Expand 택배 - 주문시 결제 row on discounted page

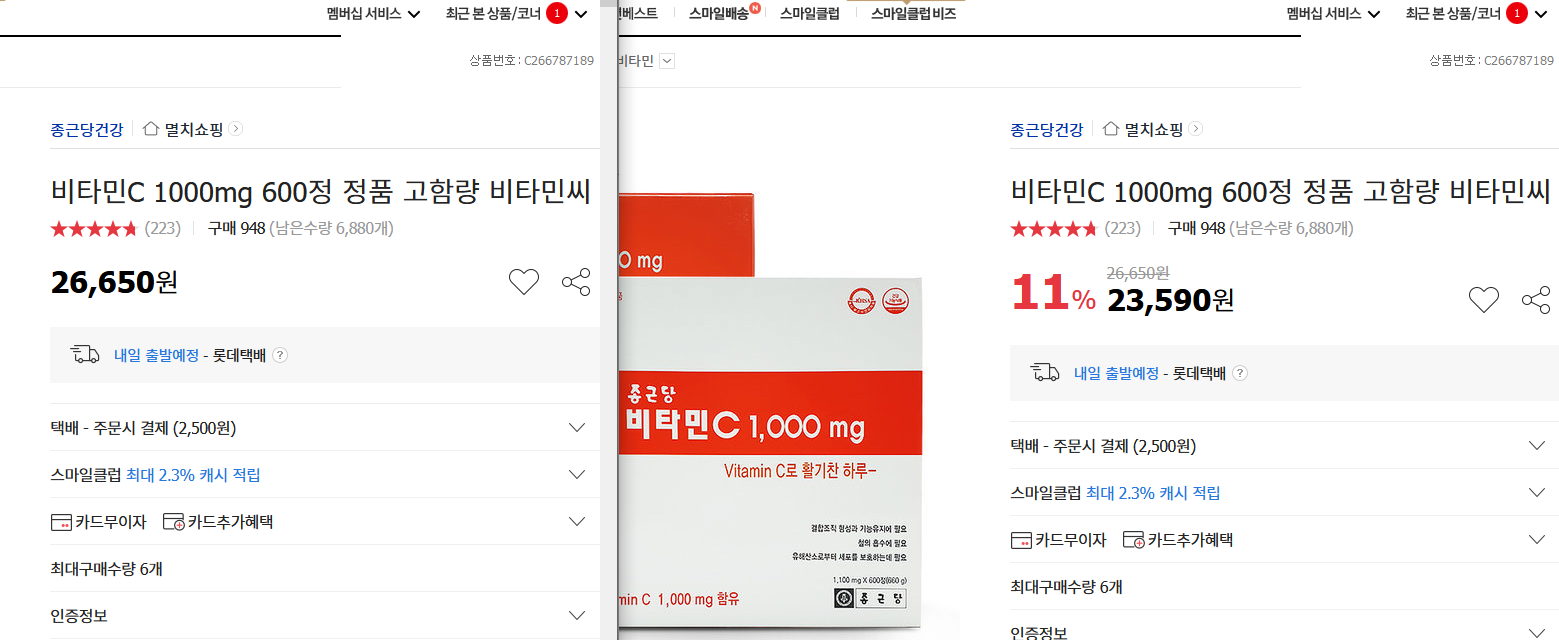(1538, 445)
